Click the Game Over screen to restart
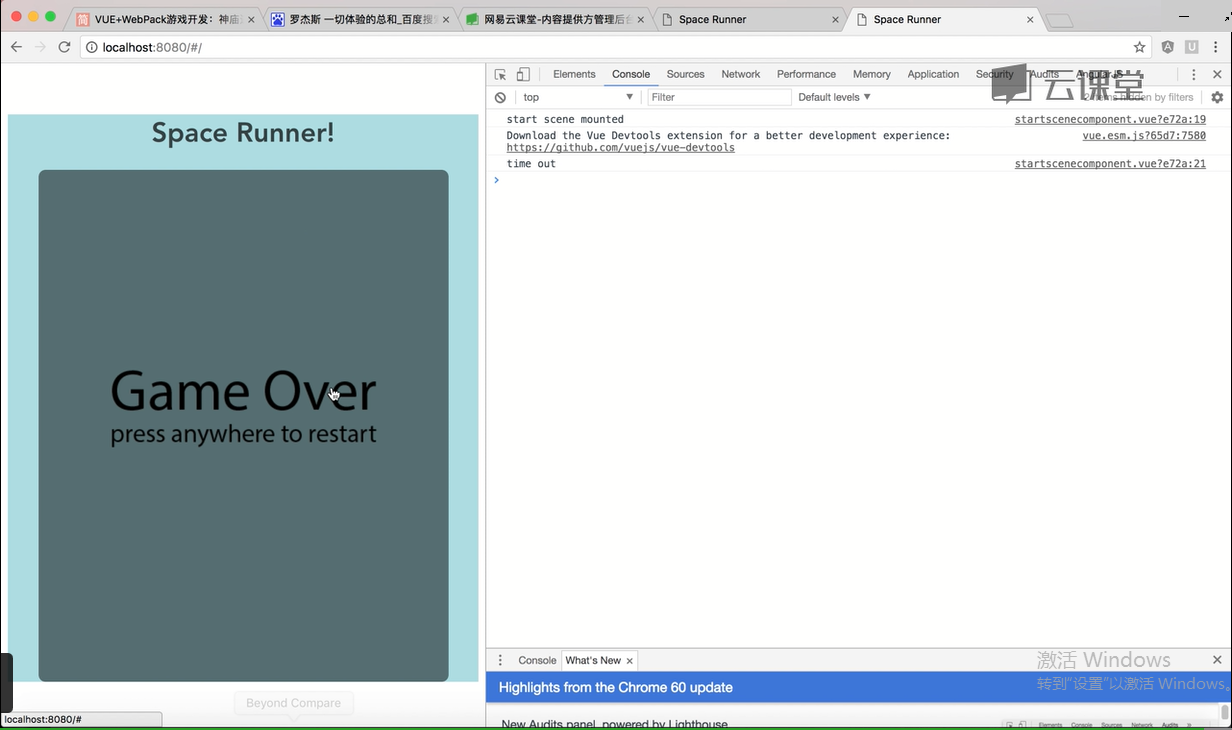The image size is (1232, 730). [x=243, y=425]
